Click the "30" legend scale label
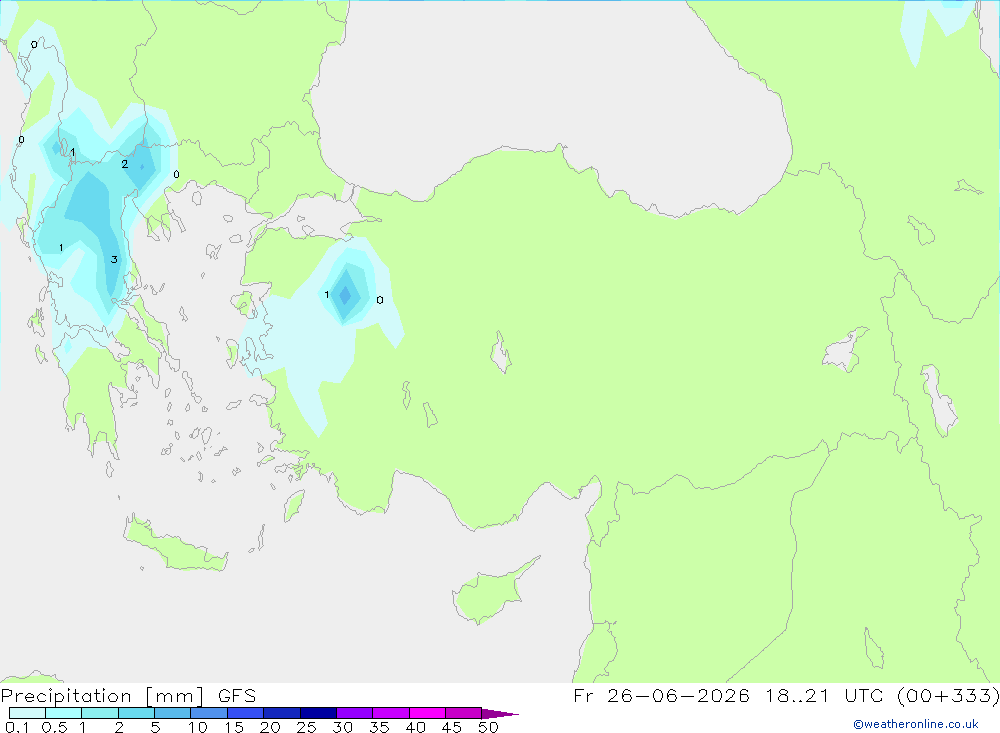The width and height of the screenshot is (1000, 733). click(x=343, y=727)
